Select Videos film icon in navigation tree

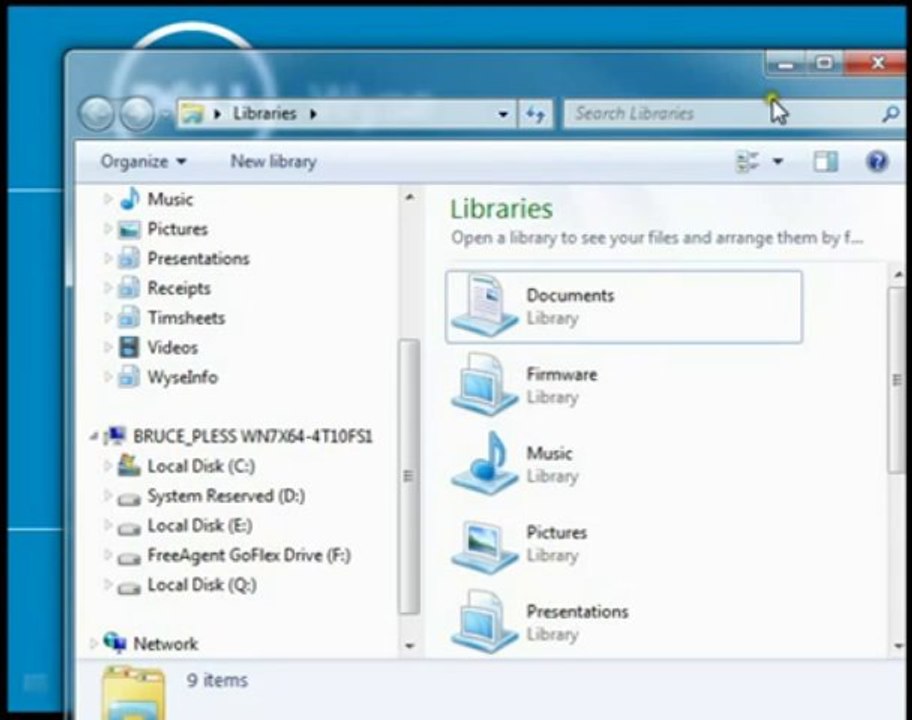(x=129, y=347)
